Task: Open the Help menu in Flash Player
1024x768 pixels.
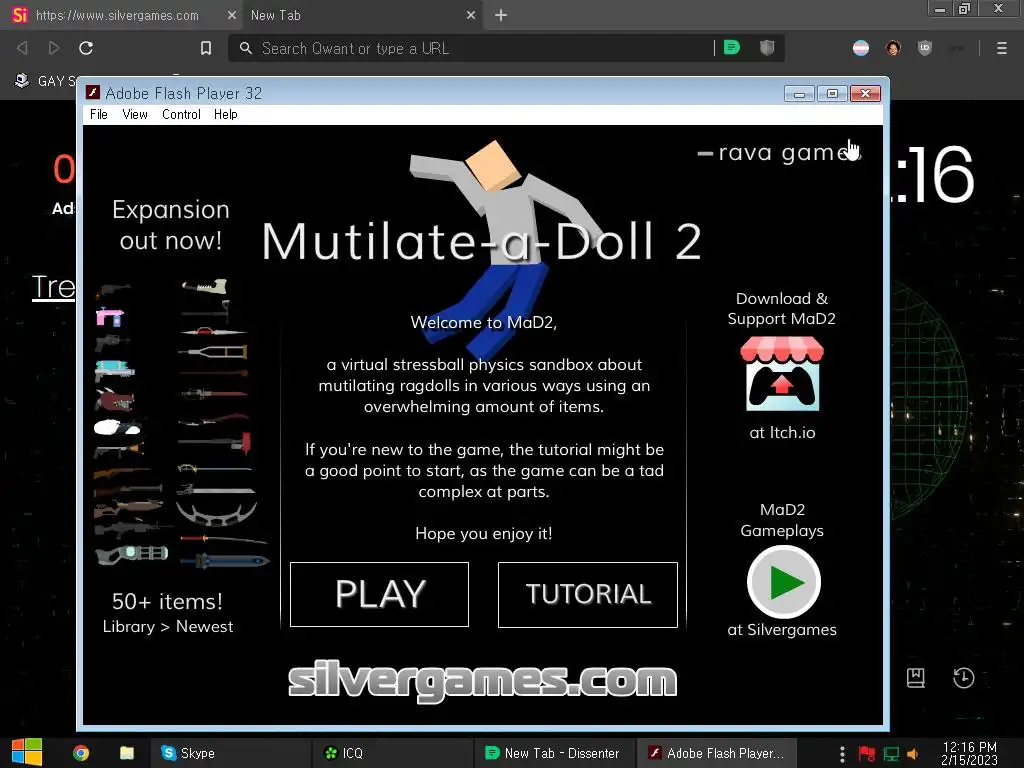Action: (225, 114)
